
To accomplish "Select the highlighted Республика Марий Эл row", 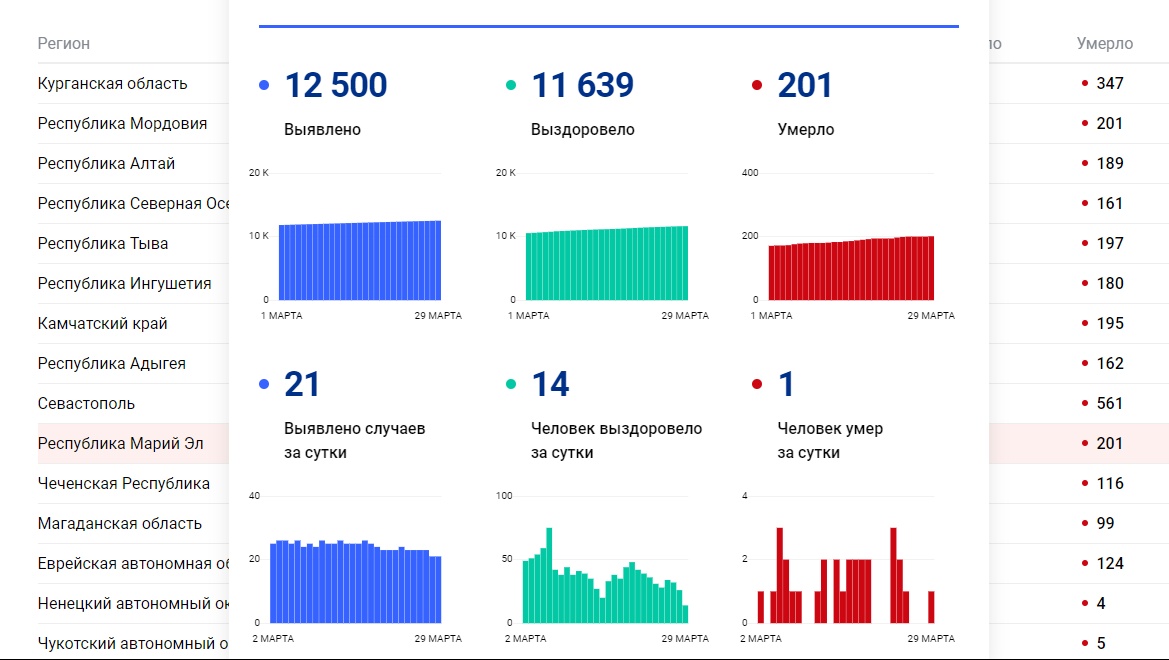I will click(120, 444).
